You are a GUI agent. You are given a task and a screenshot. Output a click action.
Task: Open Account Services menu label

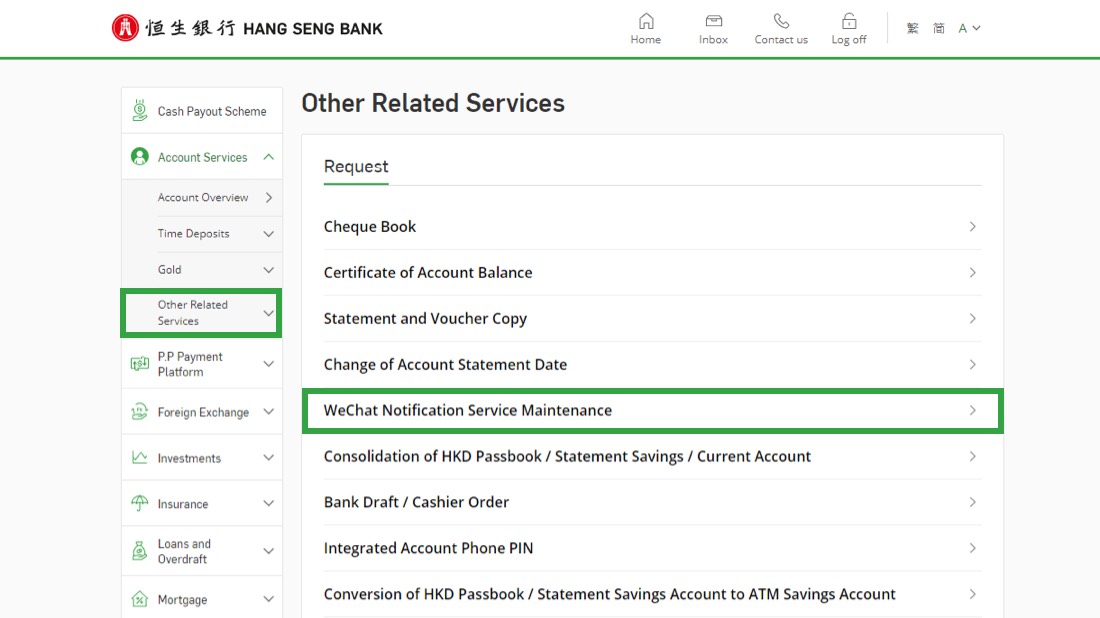pyautogui.click(x=202, y=157)
